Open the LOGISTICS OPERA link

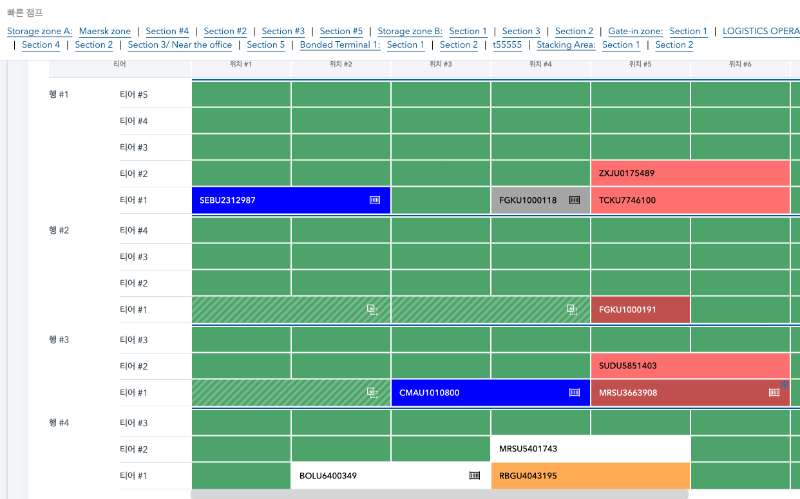(x=761, y=31)
